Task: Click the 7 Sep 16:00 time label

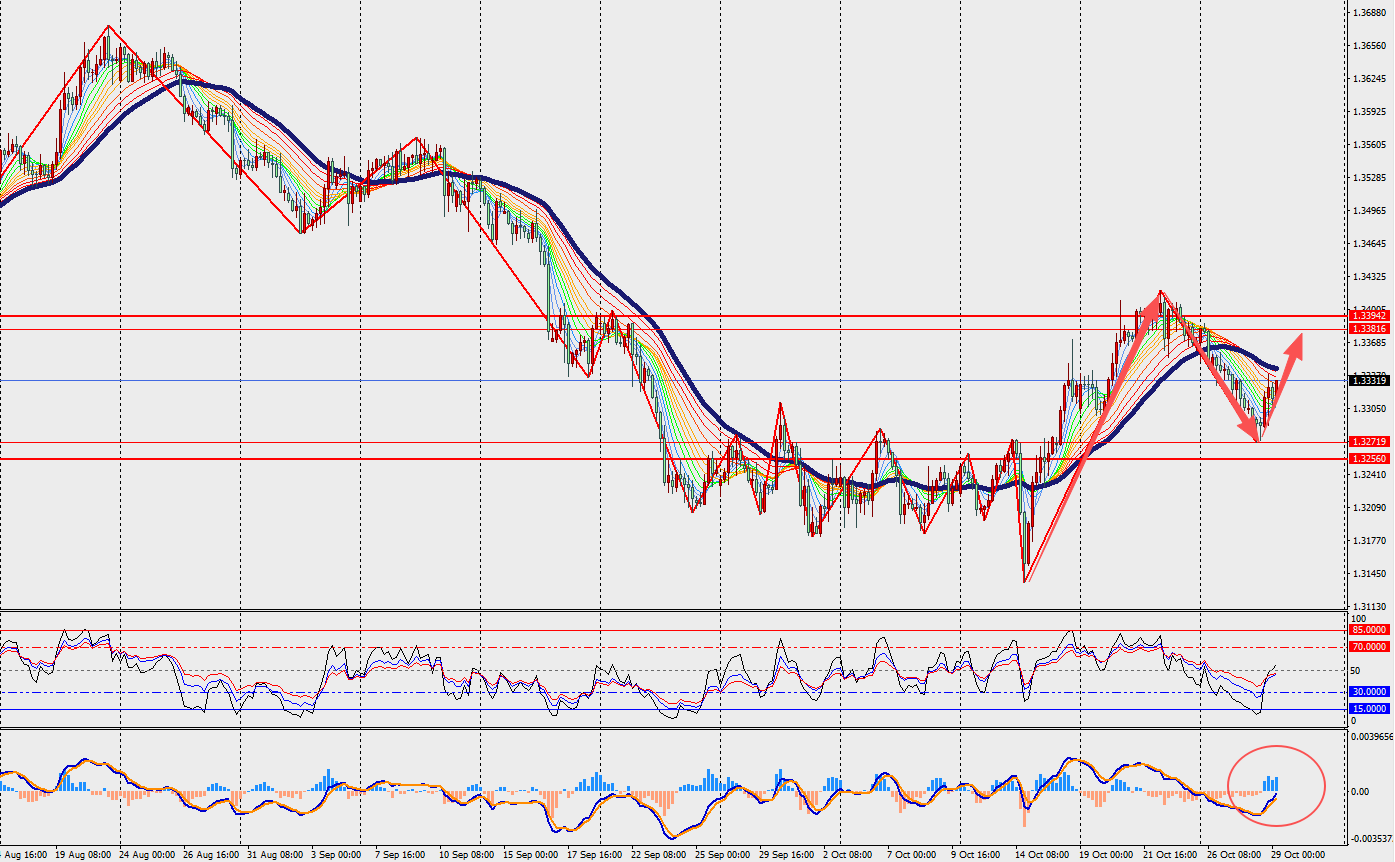Action: pyautogui.click(x=399, y=855)
